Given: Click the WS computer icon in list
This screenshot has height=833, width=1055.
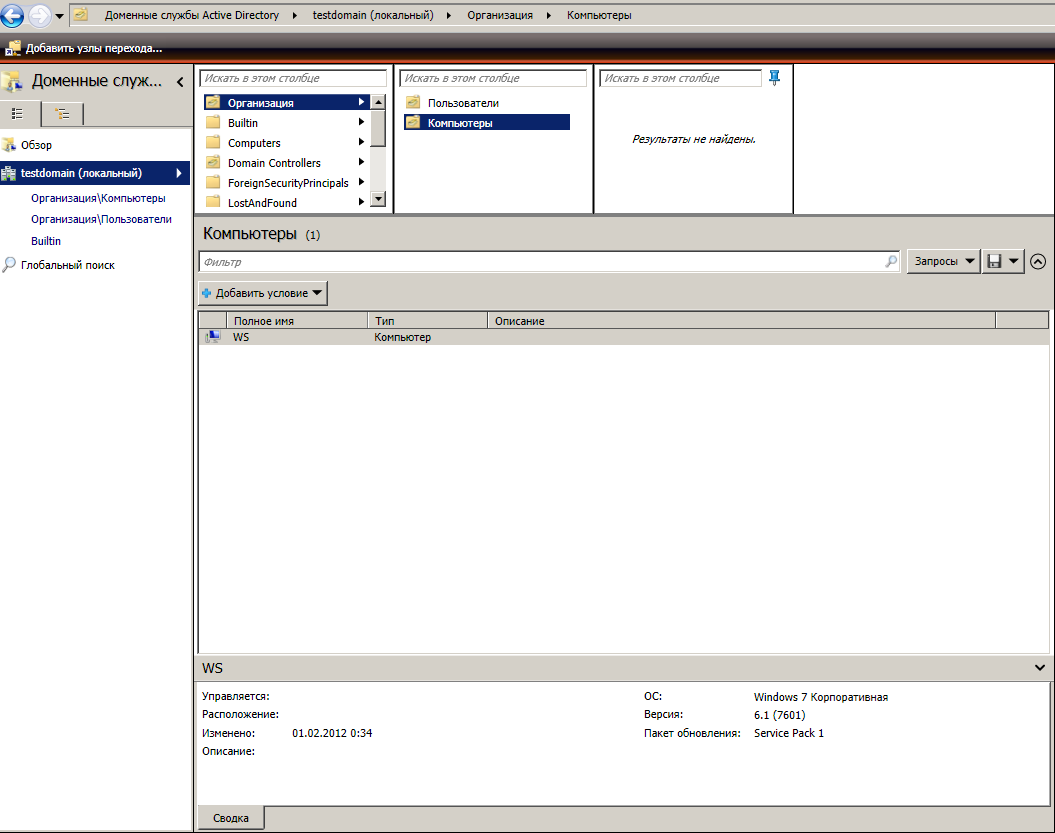Looking at the screenshot, I should tap(212, 338).
